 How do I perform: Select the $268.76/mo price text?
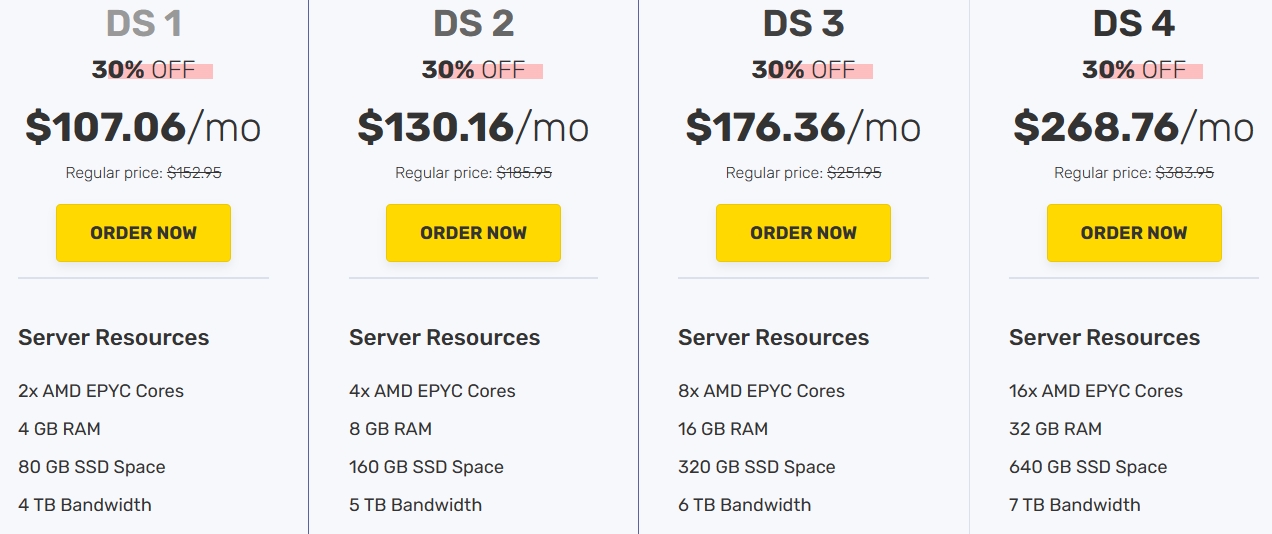pyautogui.click(x=1133, y=127)
